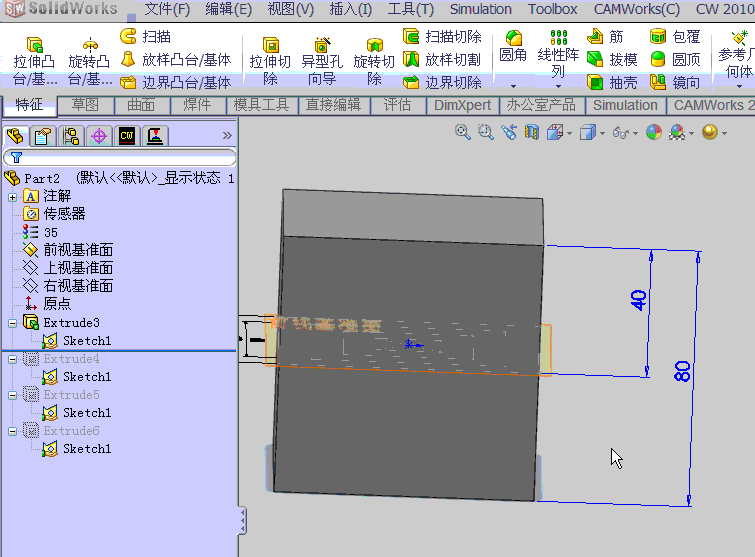755x557 pixels.
Task: Click Zoom to Area in view toolbar
Action: [486, 132]
